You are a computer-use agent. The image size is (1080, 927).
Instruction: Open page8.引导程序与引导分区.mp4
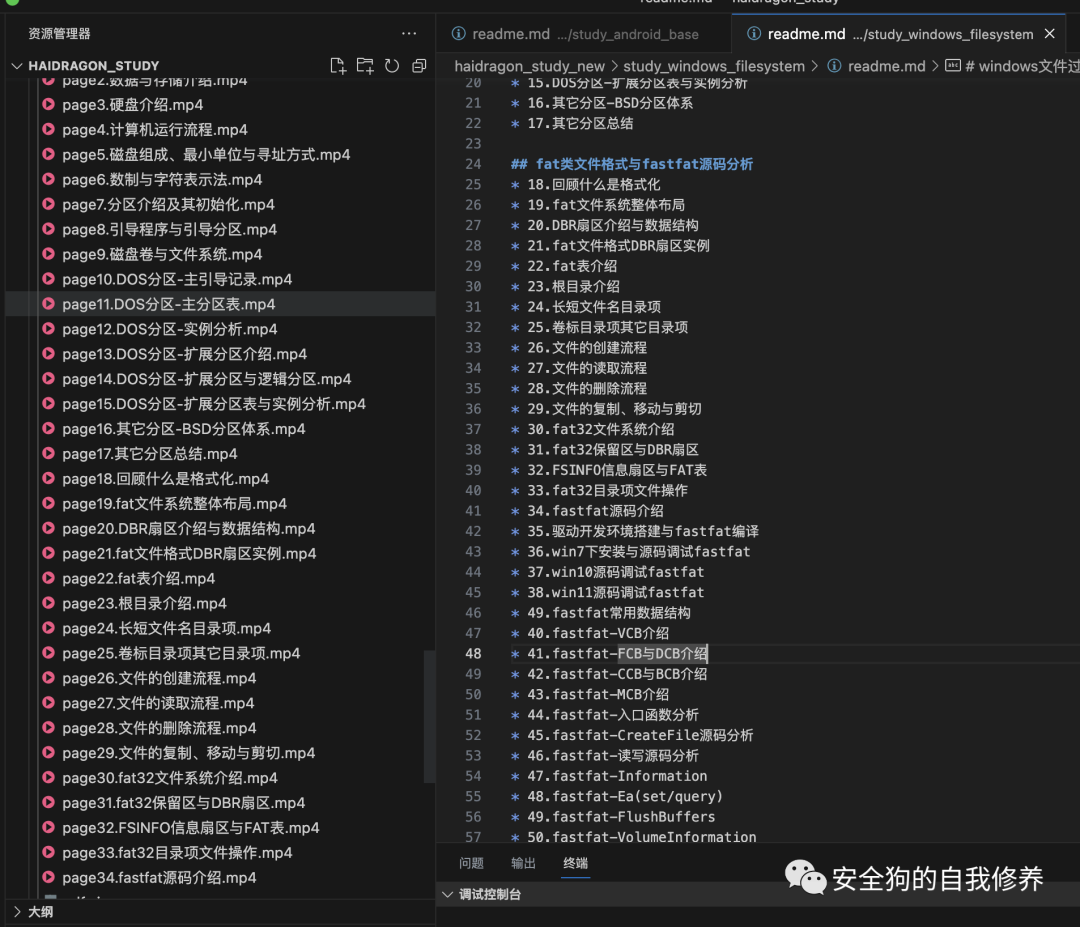pos(169,229)
